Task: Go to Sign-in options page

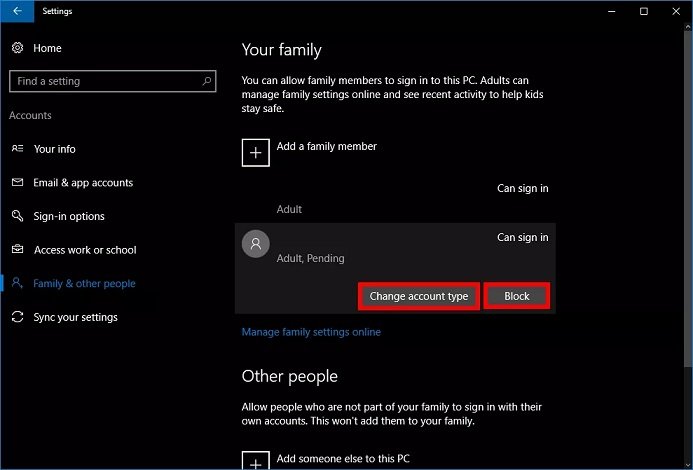Action: 69,216
